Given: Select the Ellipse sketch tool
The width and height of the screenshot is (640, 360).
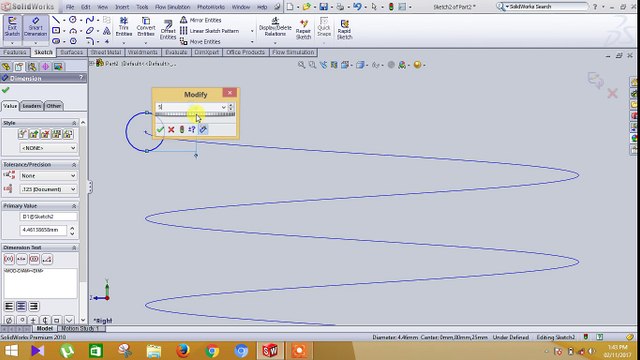Looking at the screenshot, I should click(x=90, y=31).
